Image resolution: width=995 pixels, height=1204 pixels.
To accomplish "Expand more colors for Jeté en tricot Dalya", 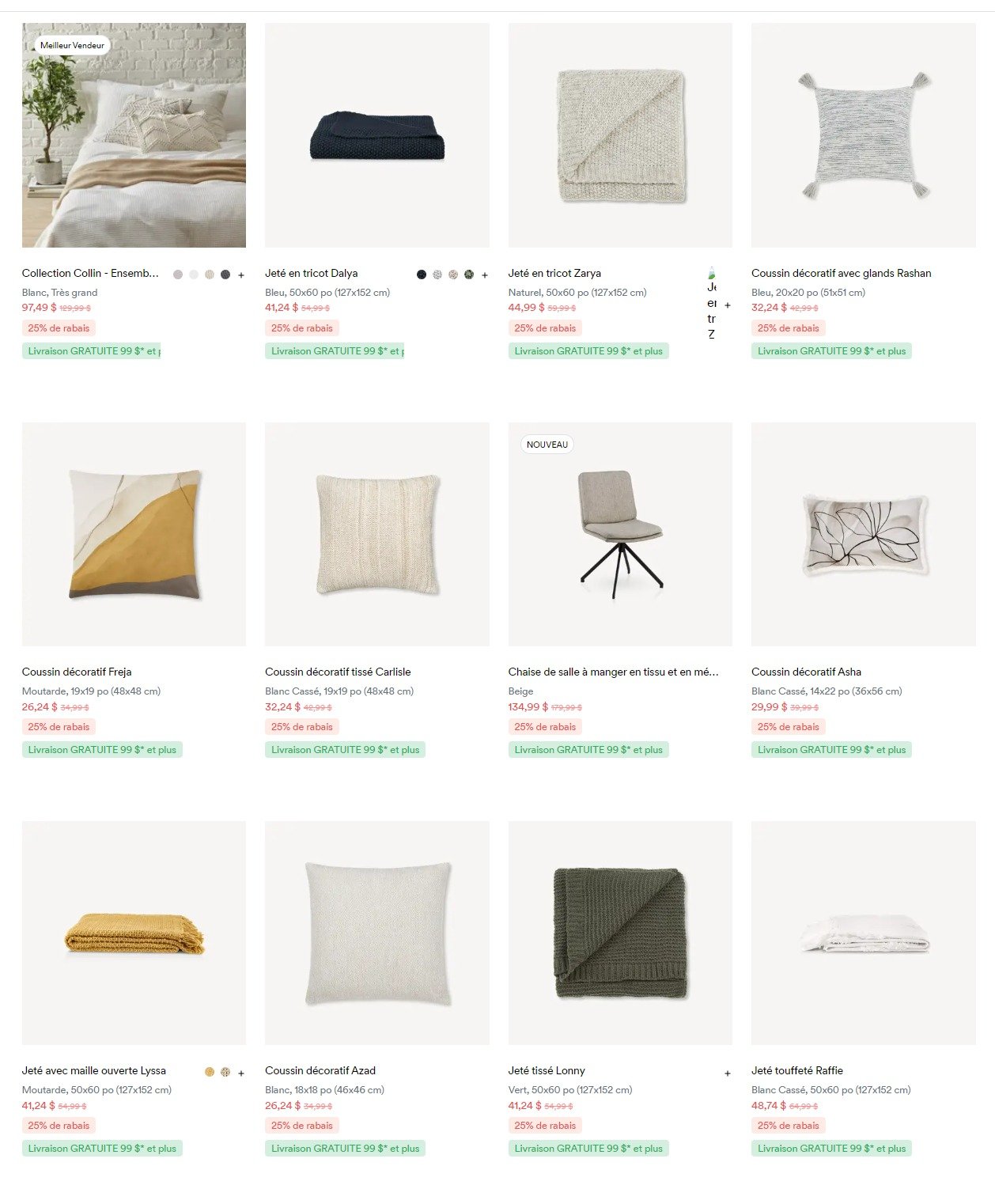I will pyautogui.click(x=485, y=275).
